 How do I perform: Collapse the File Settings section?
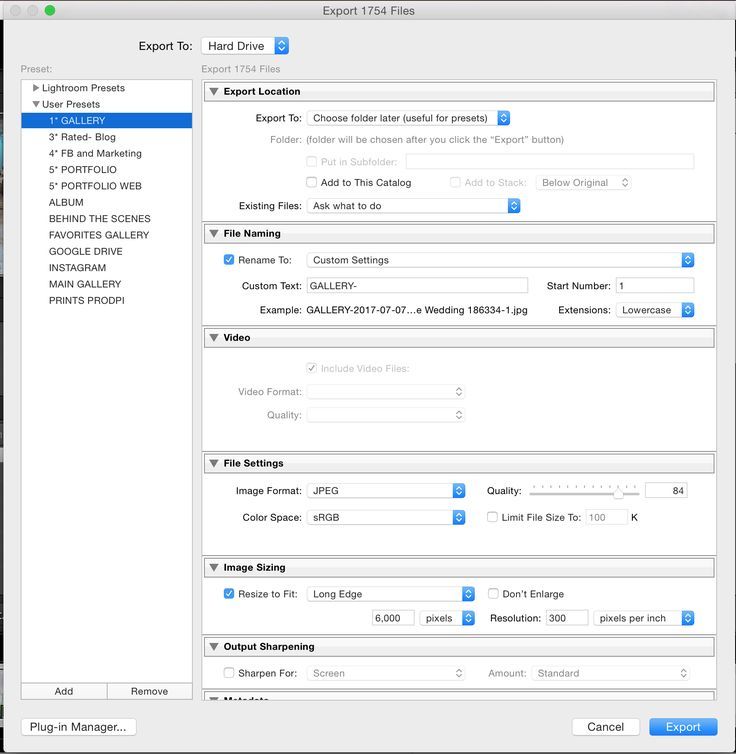(214, 464)
